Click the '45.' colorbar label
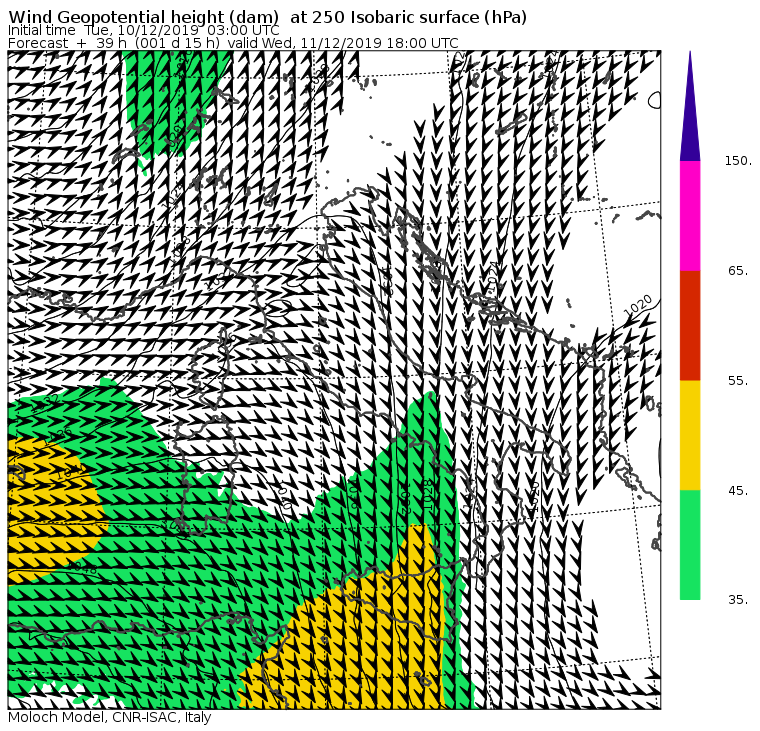This screenshot has height=731, width=760. [x=738, y=491]
